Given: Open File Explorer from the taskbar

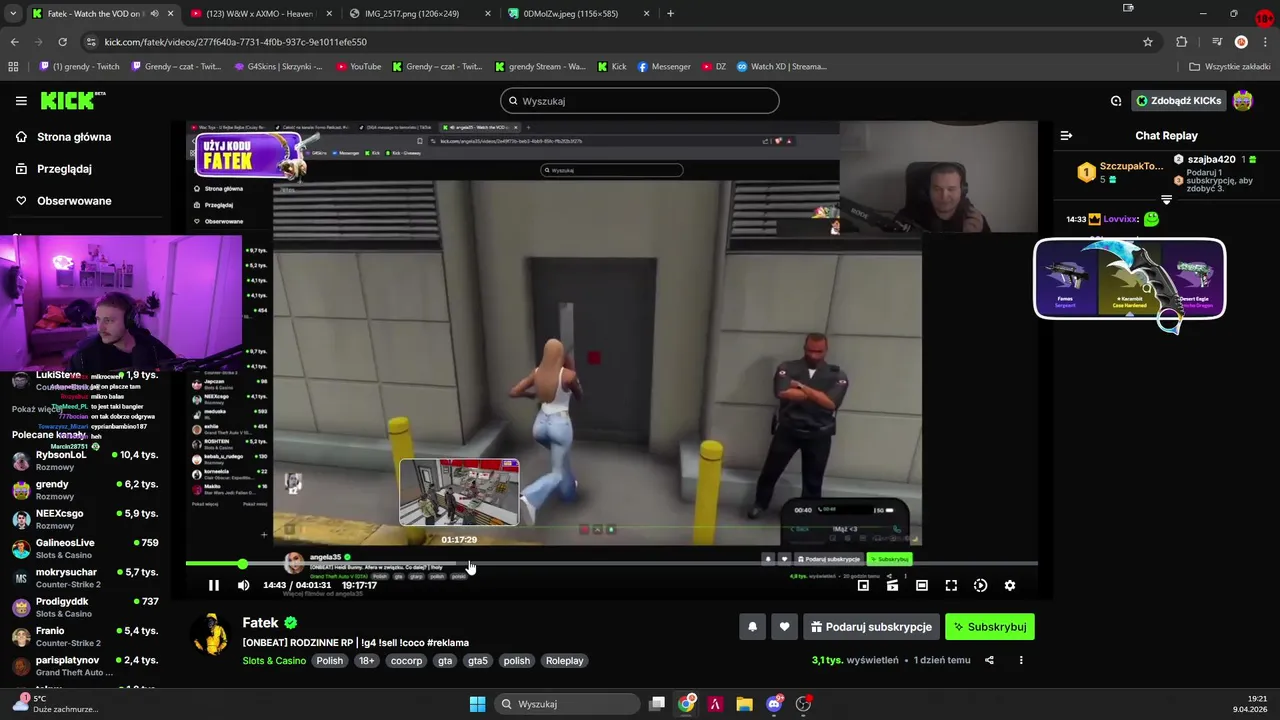Looking at the screenshot, I should point(744,704).
